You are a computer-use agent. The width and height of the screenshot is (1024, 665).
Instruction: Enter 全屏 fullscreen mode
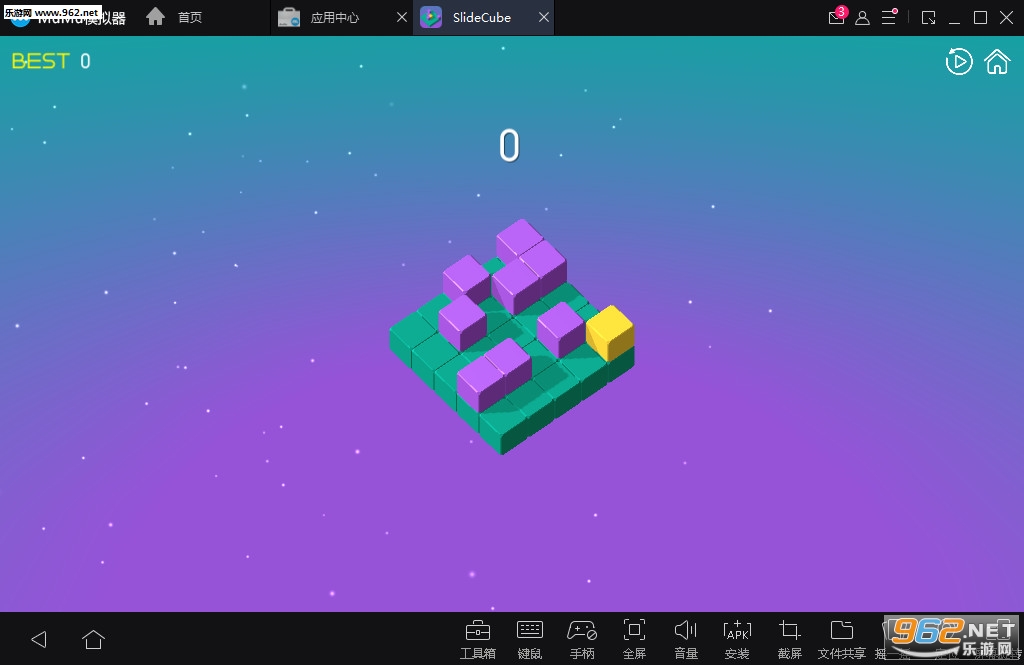pos(634,638)
